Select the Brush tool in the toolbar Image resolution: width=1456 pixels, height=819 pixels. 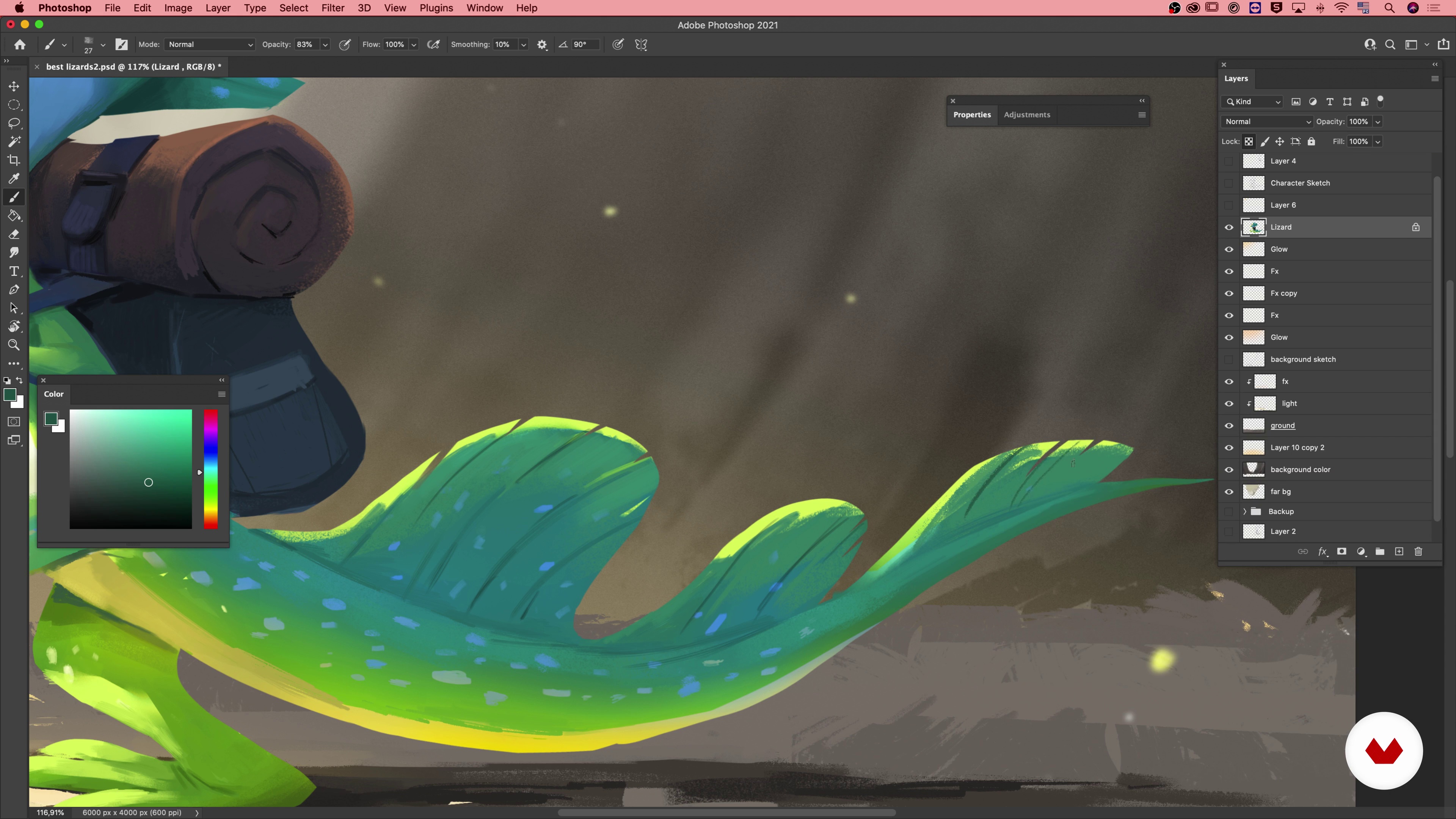coord(14,197)
